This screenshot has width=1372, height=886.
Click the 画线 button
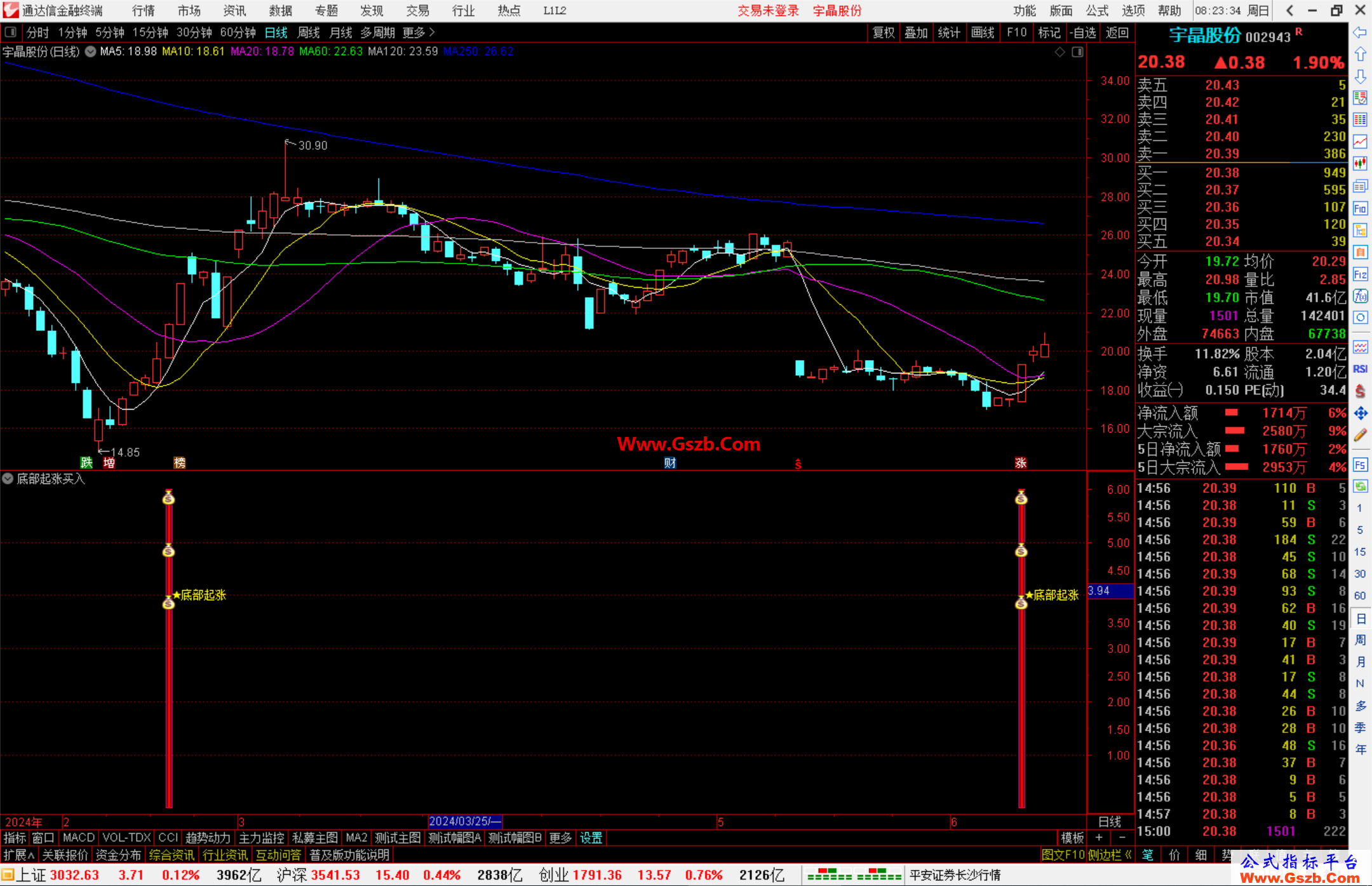click(983, 32)
